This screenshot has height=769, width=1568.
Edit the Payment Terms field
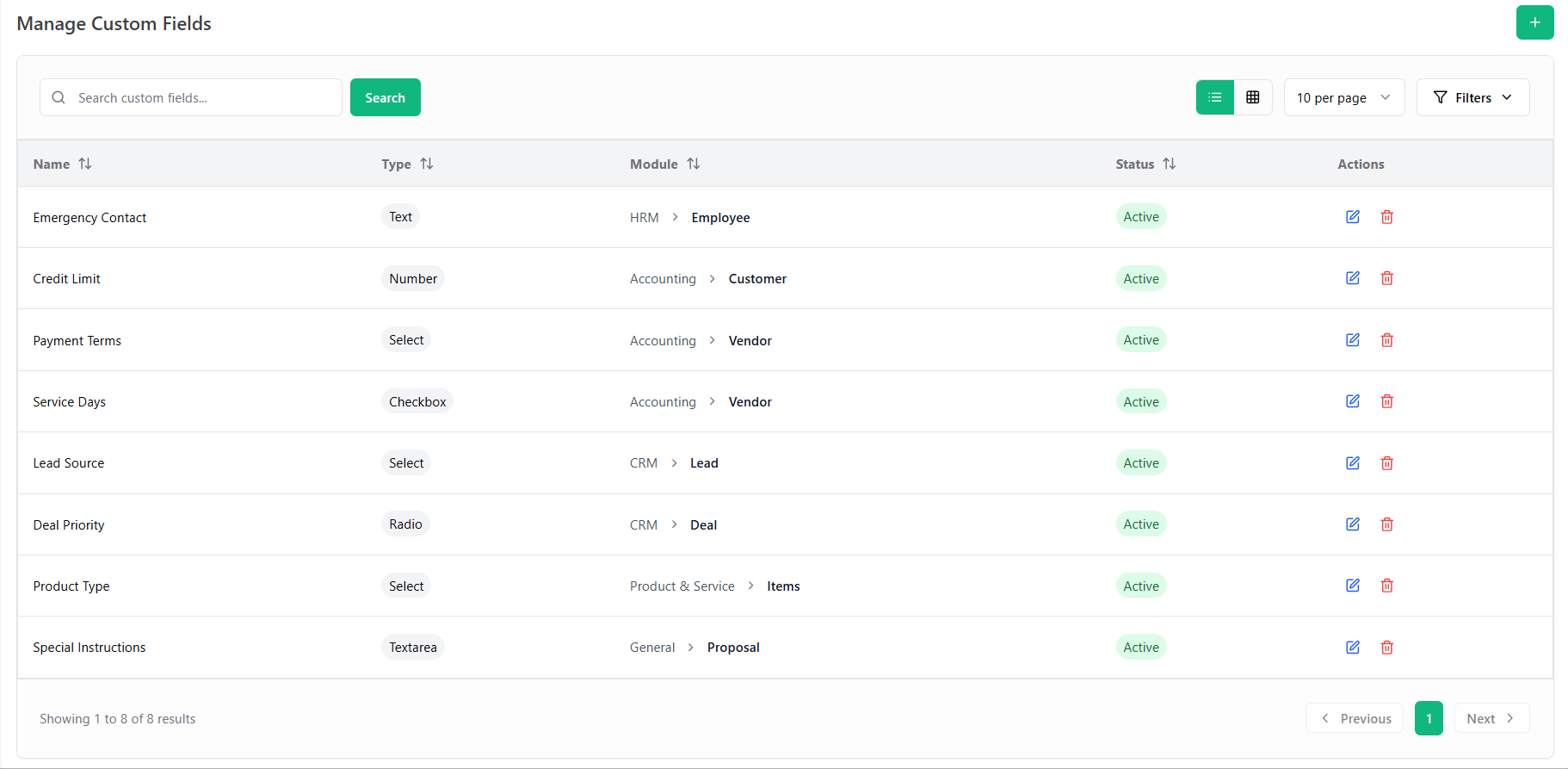(1353, 340)
